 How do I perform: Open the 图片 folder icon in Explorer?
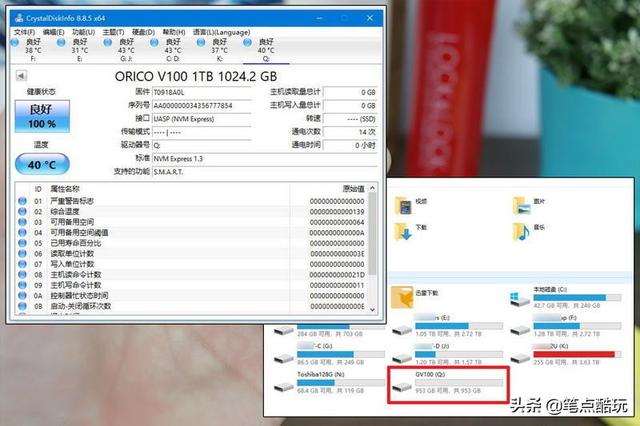pyautogui.click(x=521, y=205)
